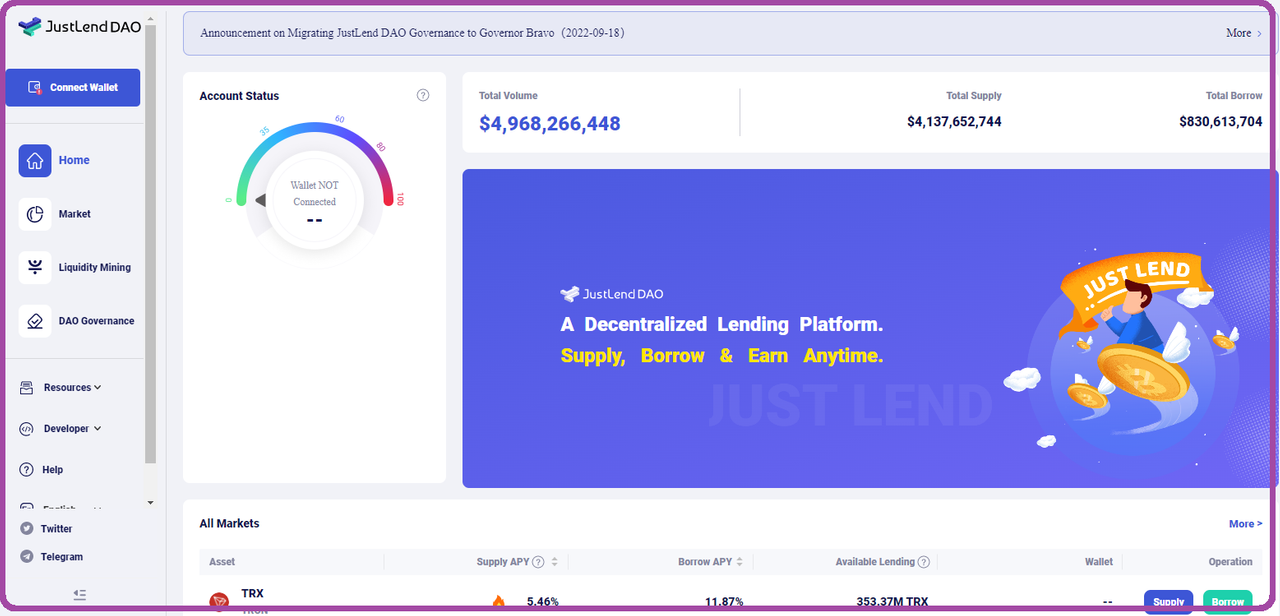1280x616 pixels.
Task: Click the flame icon beside TRX Supply APY
Action: (x=499, y=600)
